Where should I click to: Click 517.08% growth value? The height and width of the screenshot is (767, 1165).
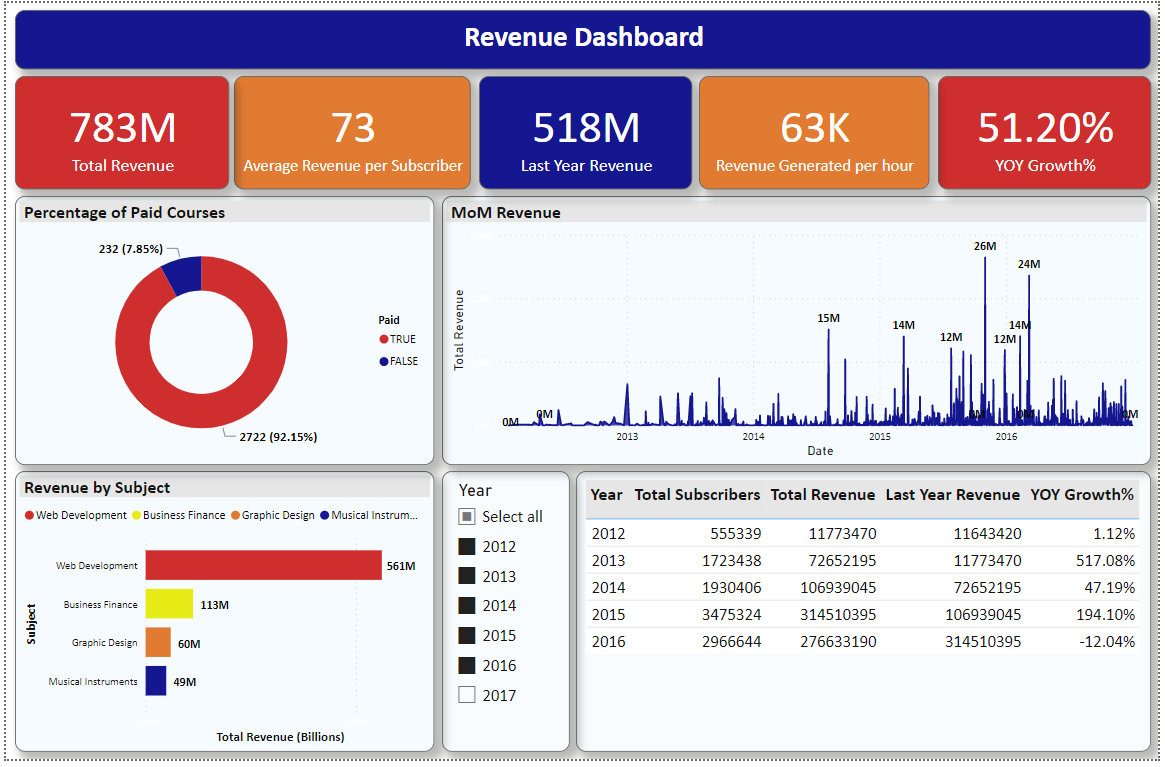tap(1106, 561)
